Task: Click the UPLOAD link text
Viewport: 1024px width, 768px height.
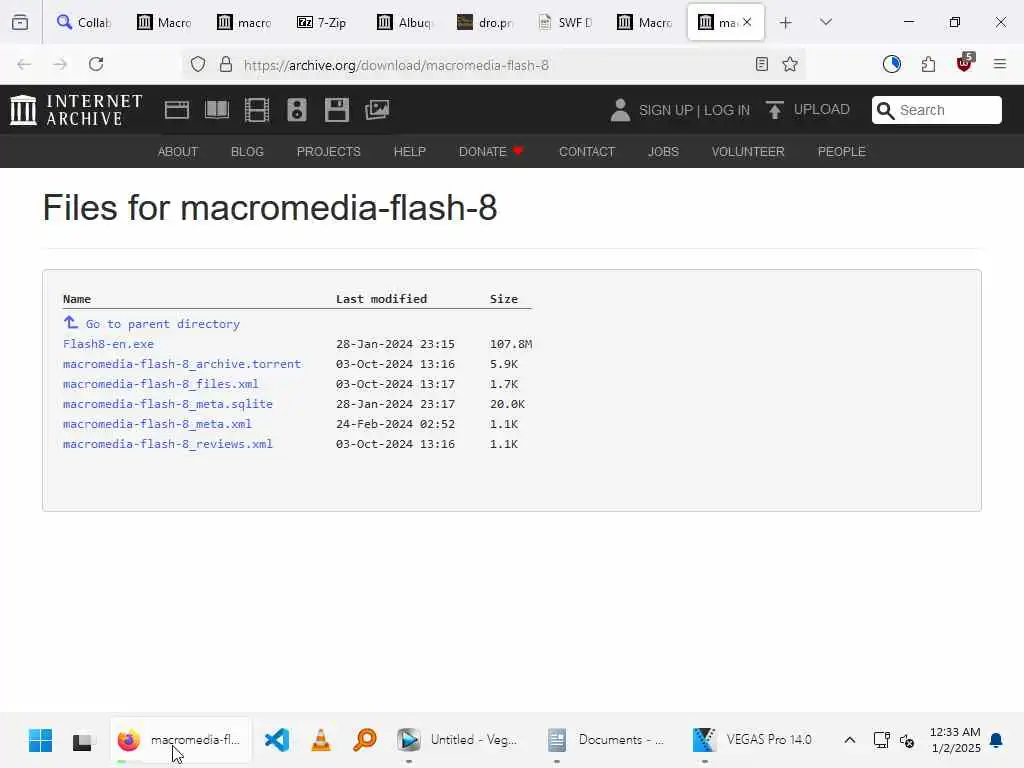Action: (822, 110)
